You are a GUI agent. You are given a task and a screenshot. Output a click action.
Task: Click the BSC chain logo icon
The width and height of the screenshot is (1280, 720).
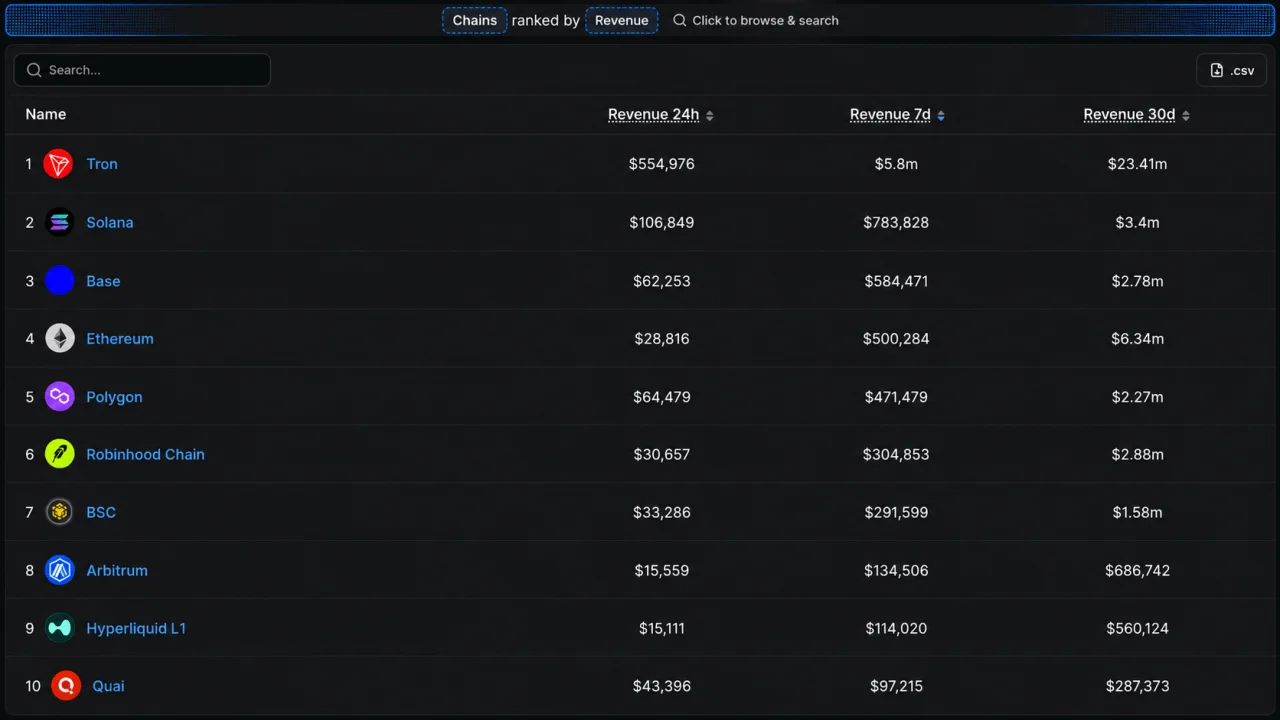click(60, 512)
